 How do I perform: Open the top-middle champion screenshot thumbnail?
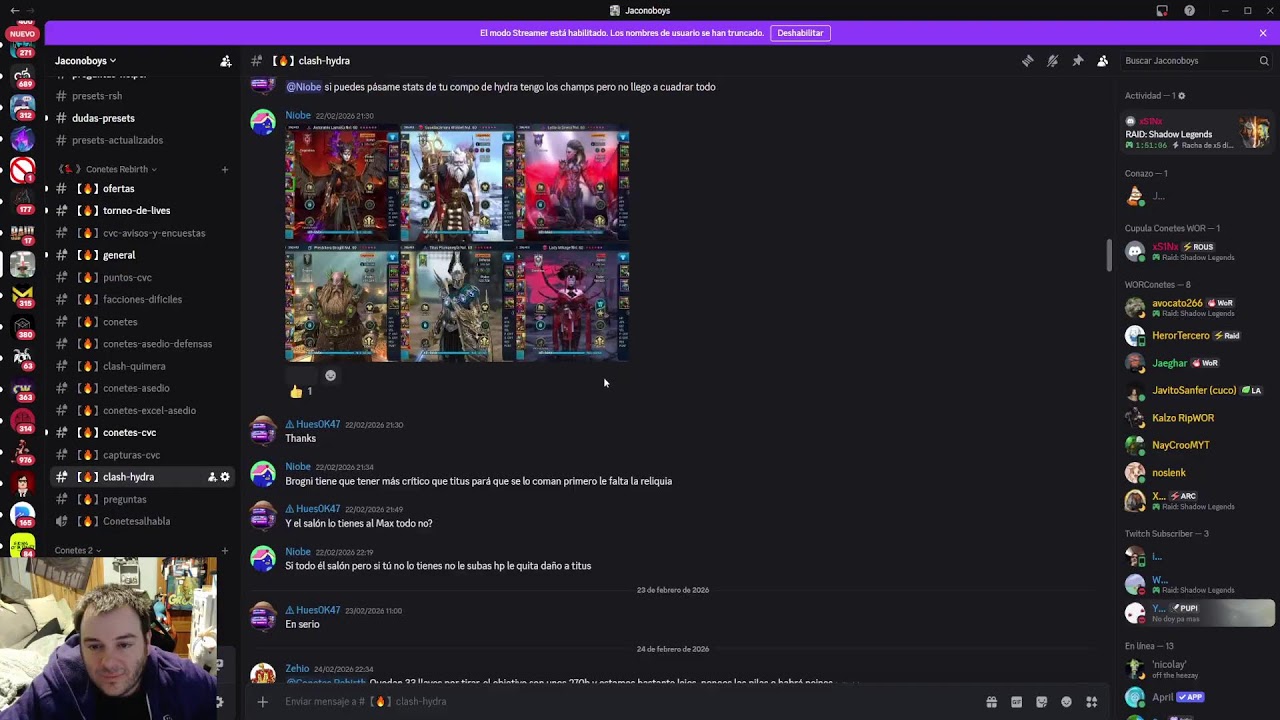(457, 183)
